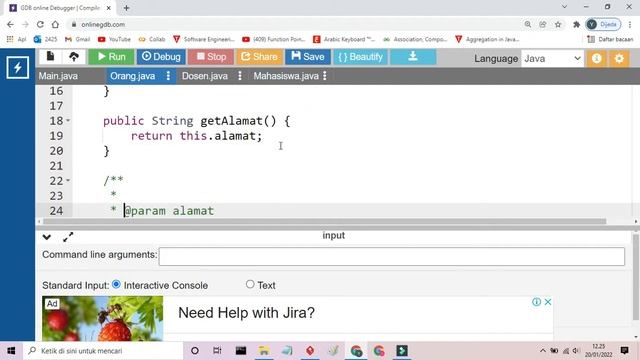Viewport: 640px width, 360px height.
Task: Open the Djeda profile button
Action: tap(603, 24)
